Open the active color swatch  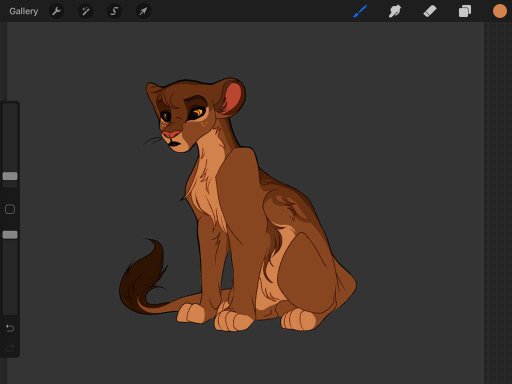click(x=500, y=11)
